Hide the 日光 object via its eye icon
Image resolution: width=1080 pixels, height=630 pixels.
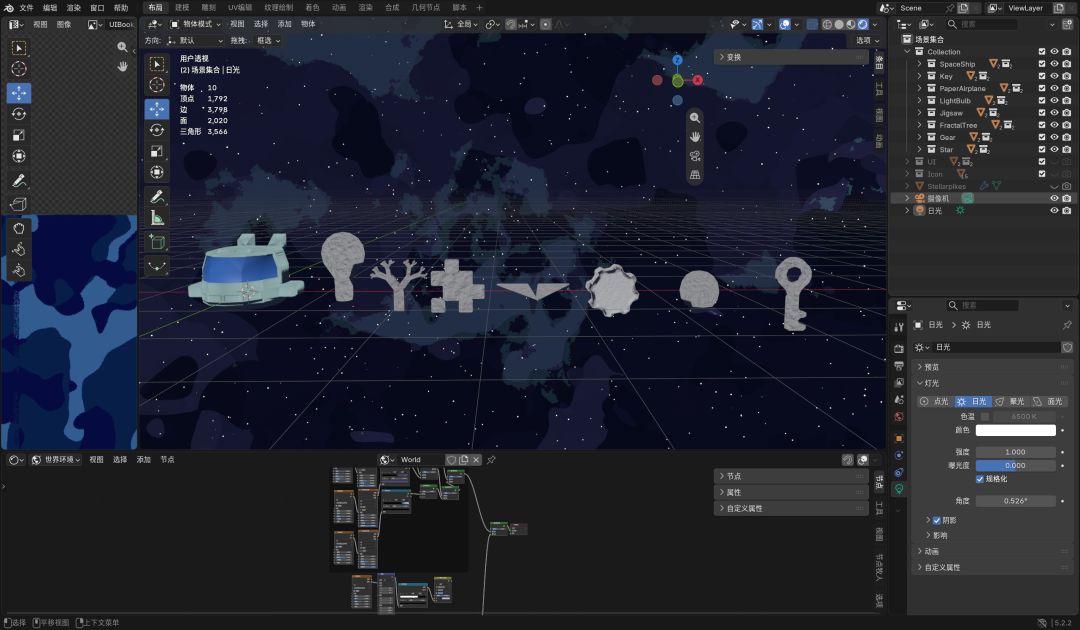tap(1054, 211)
